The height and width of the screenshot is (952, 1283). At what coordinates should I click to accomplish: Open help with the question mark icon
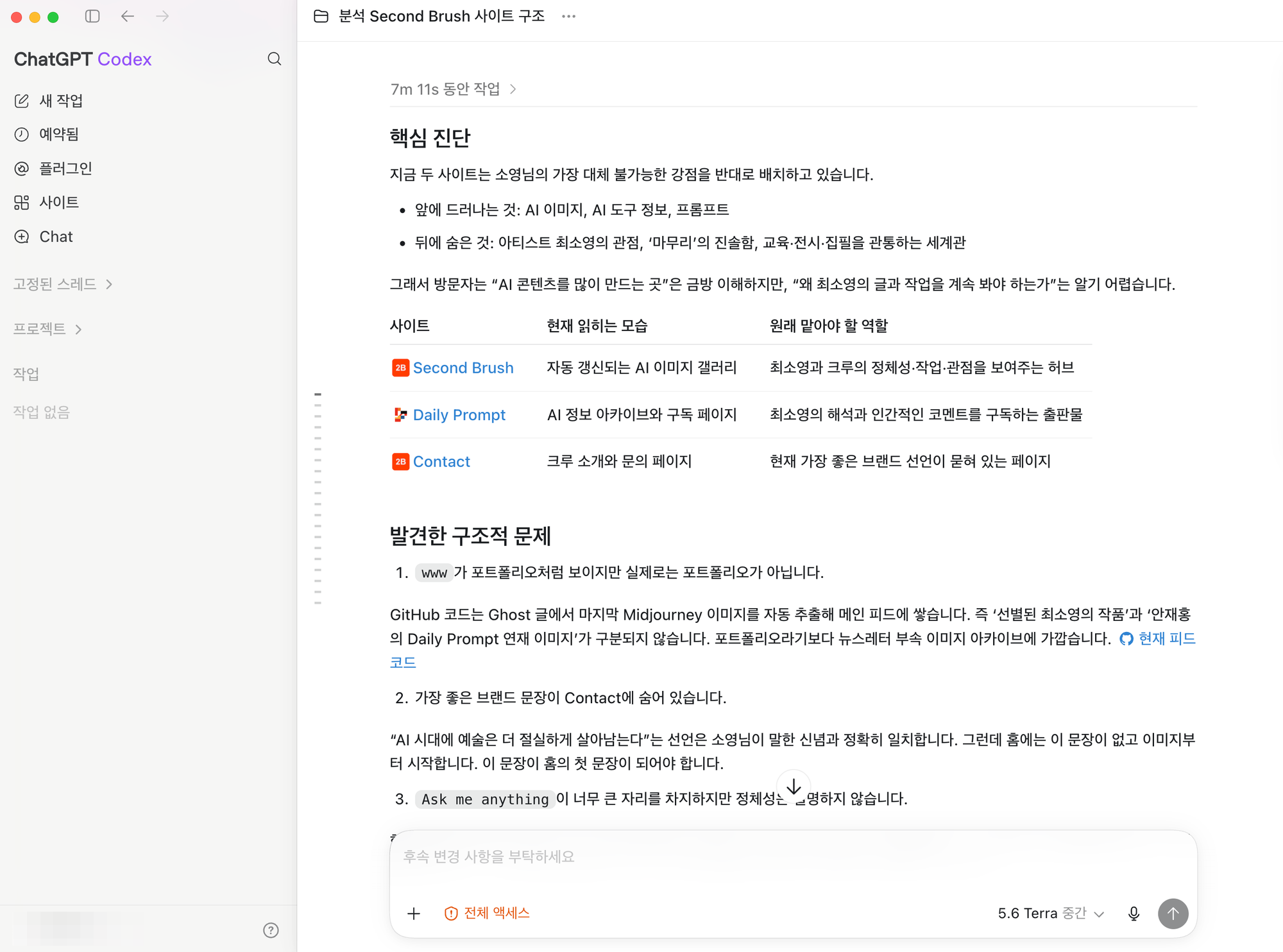coord(271,930)
